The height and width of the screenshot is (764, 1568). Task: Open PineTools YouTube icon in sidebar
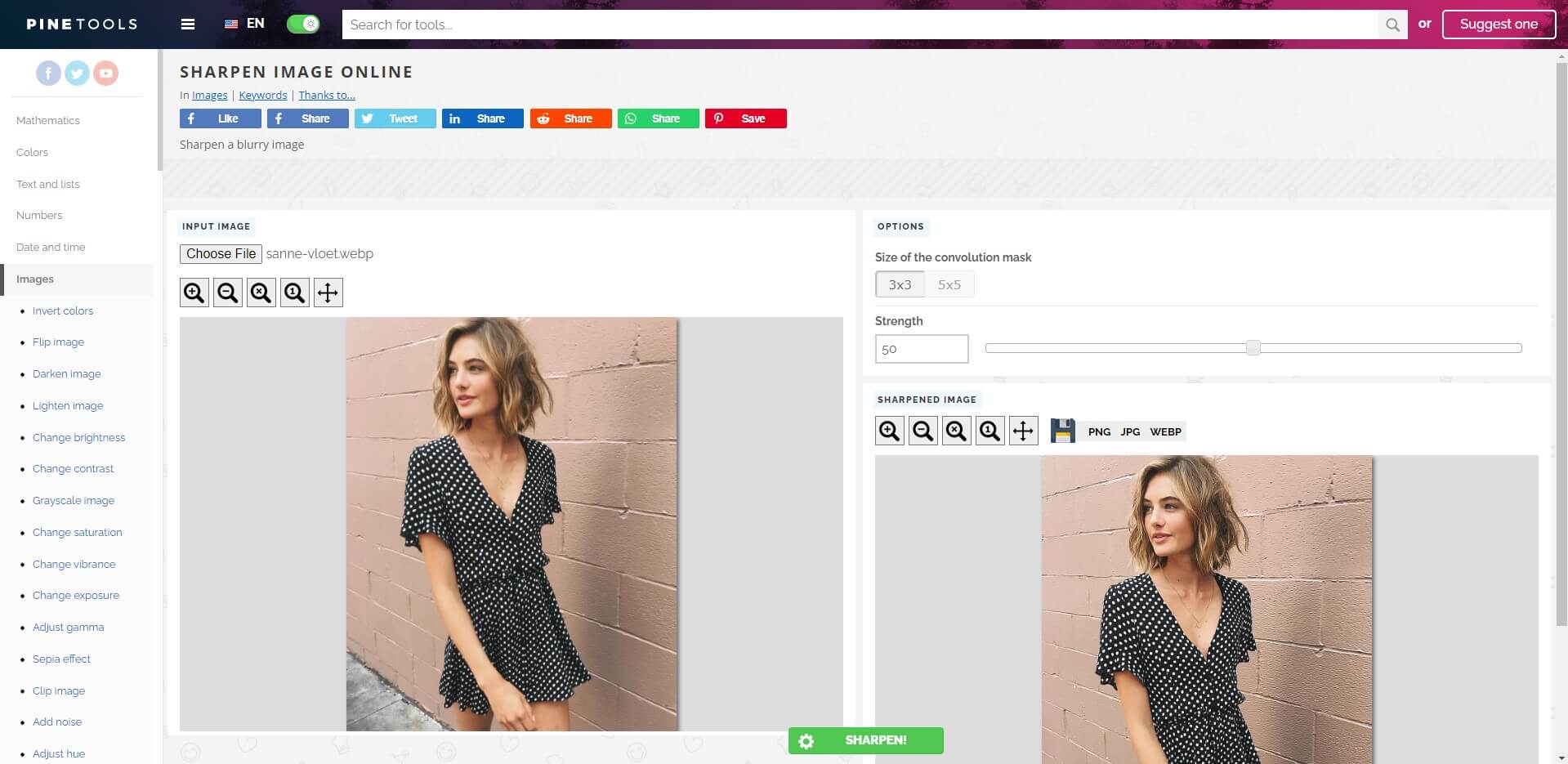click(x=105, y=74)
